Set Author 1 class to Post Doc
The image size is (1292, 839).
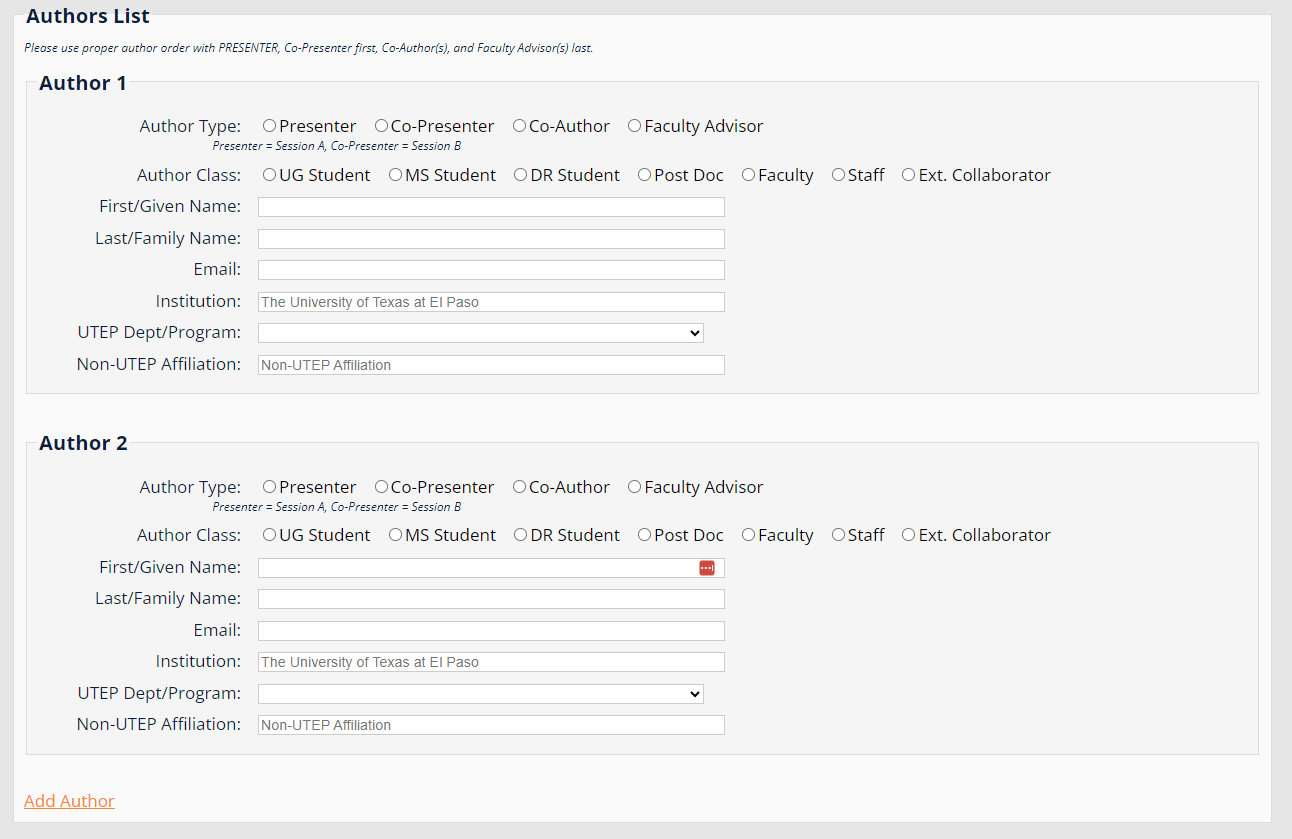(x=644, y=175)
